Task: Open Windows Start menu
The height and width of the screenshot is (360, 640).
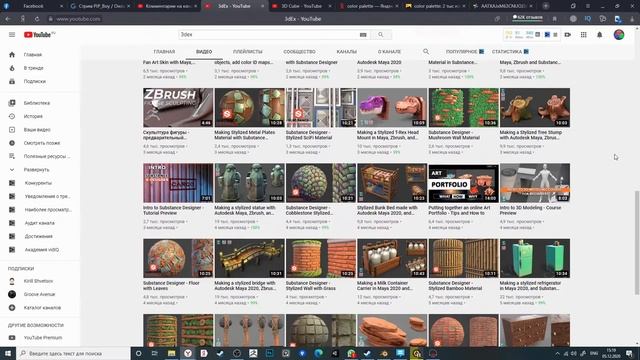Action: 8,353
